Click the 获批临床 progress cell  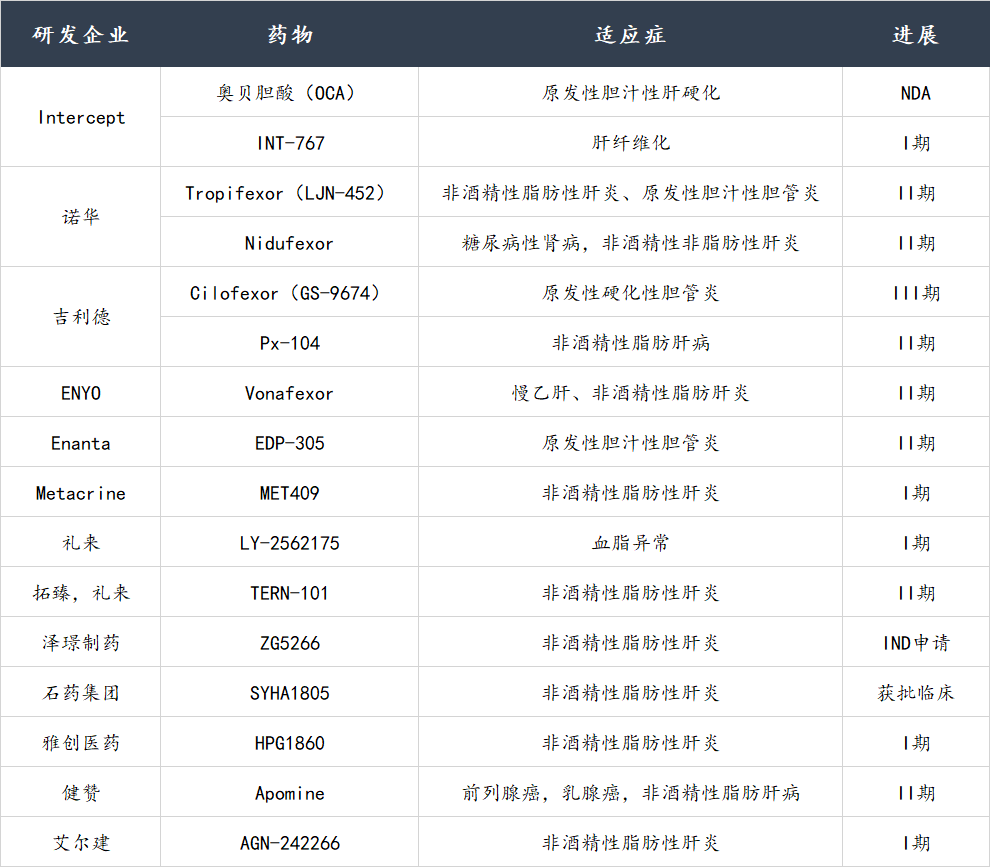click(x=915, y=691)
